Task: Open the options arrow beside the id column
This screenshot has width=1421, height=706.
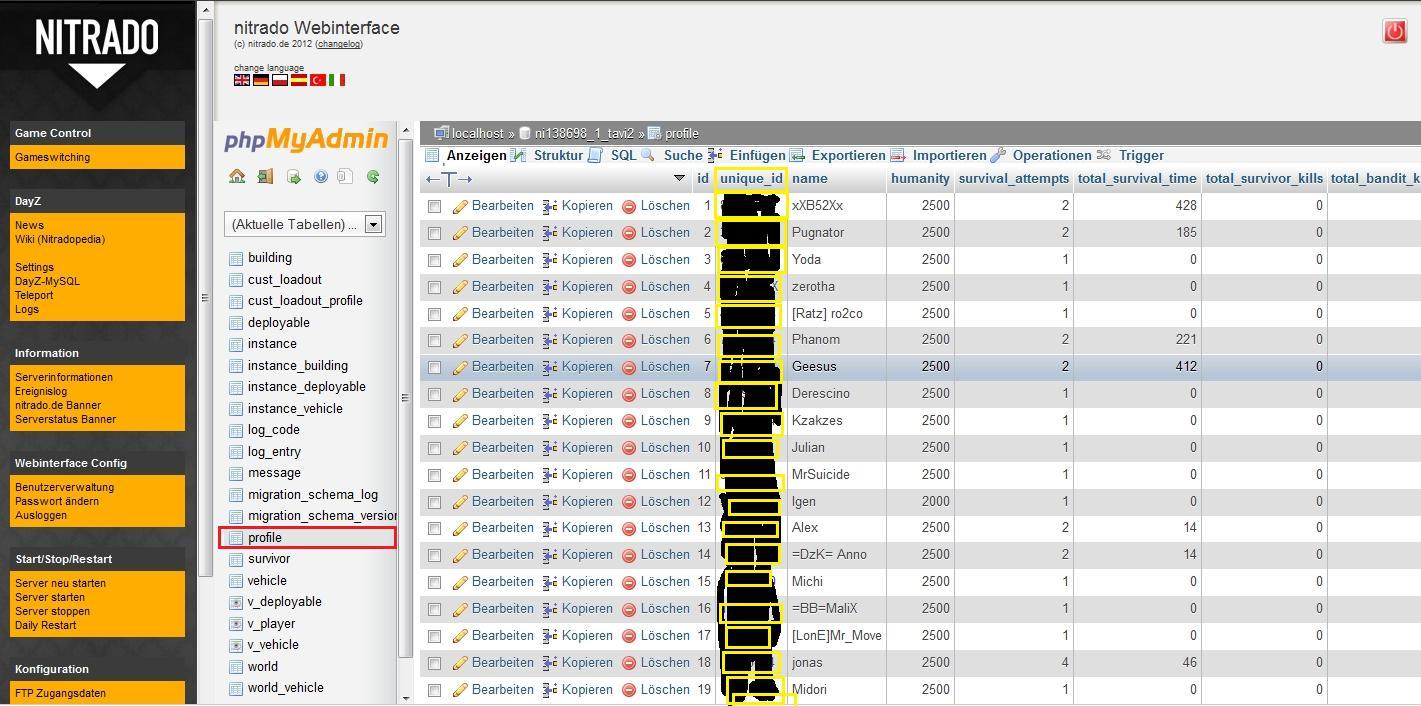Action: 679,178
